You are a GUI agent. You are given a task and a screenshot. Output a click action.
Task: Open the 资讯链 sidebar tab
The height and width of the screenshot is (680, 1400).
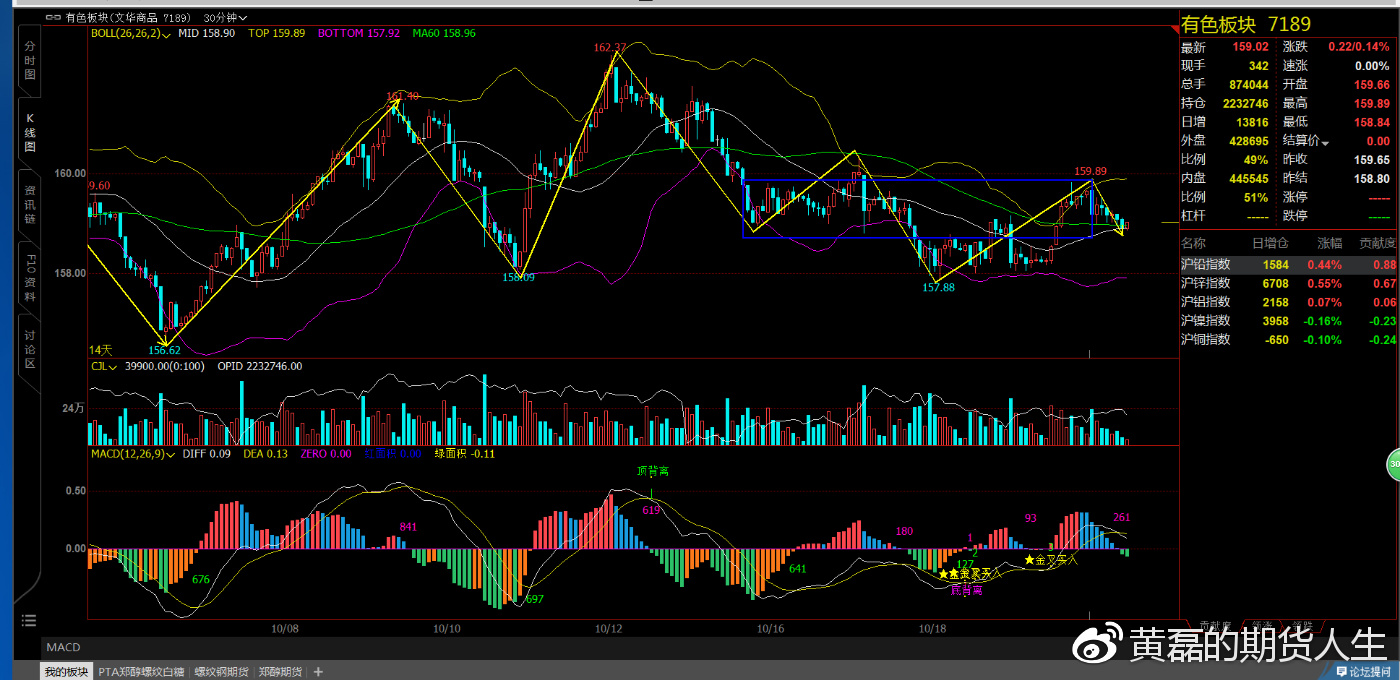coord(29,204)
